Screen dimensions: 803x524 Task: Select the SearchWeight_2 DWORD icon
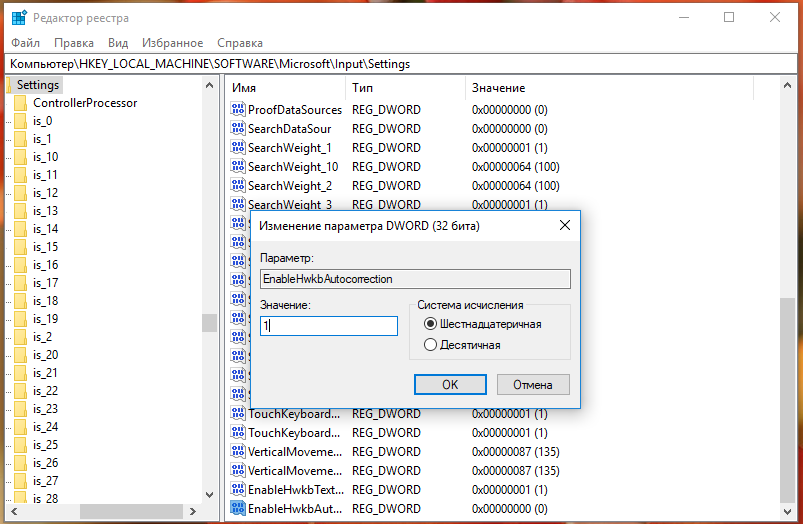238,185
